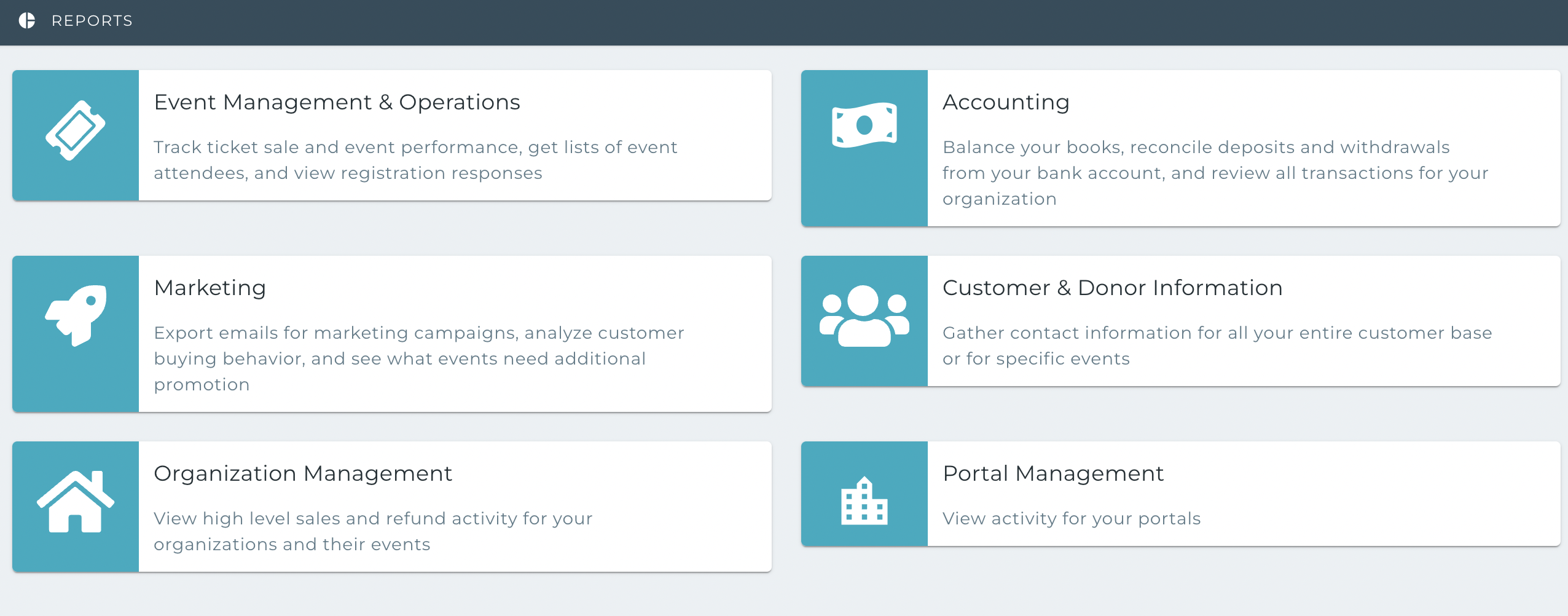The height and width of the screenshot is (616, 1568).
Task: Open the Marketing reports title
Action: pos(210,288)
